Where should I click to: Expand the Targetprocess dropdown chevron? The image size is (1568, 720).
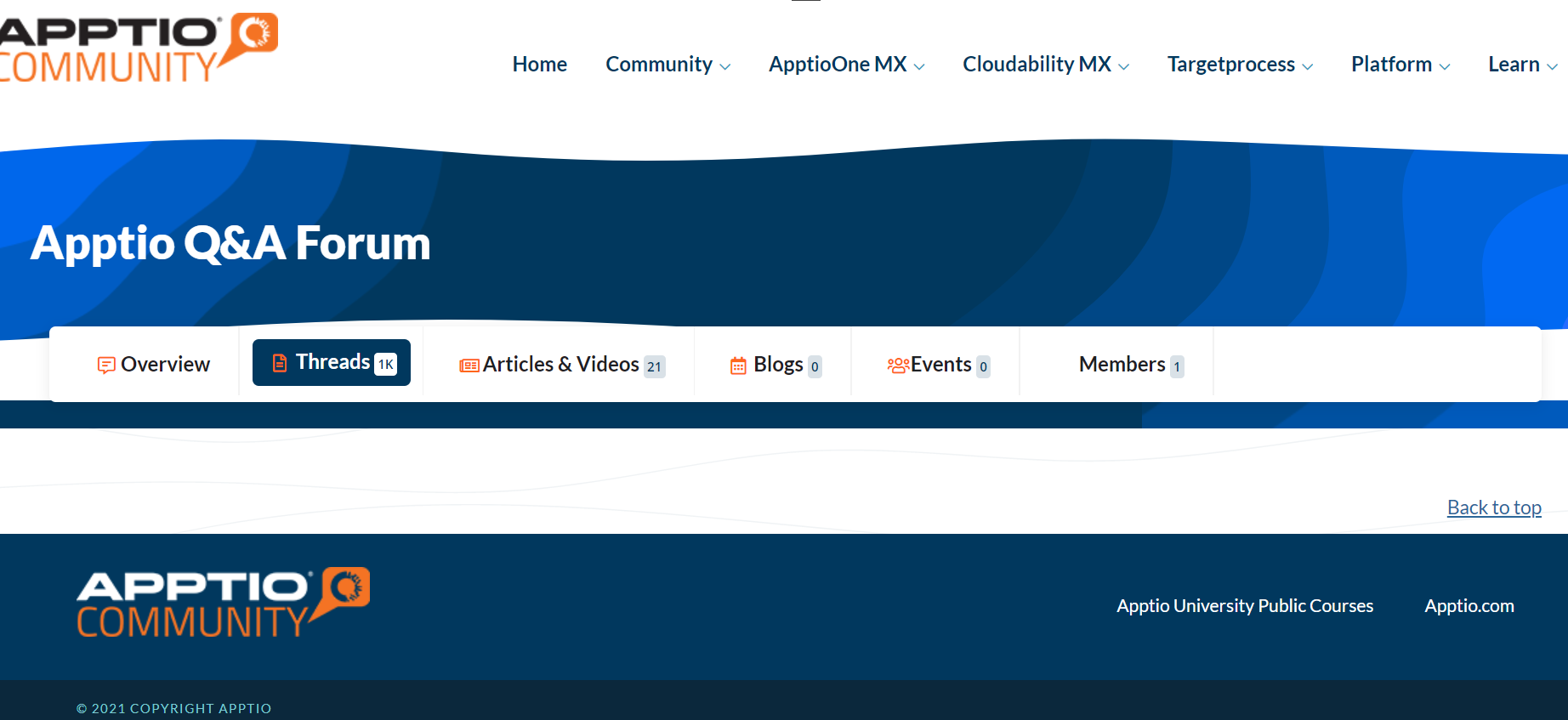tap(1308, 66)
